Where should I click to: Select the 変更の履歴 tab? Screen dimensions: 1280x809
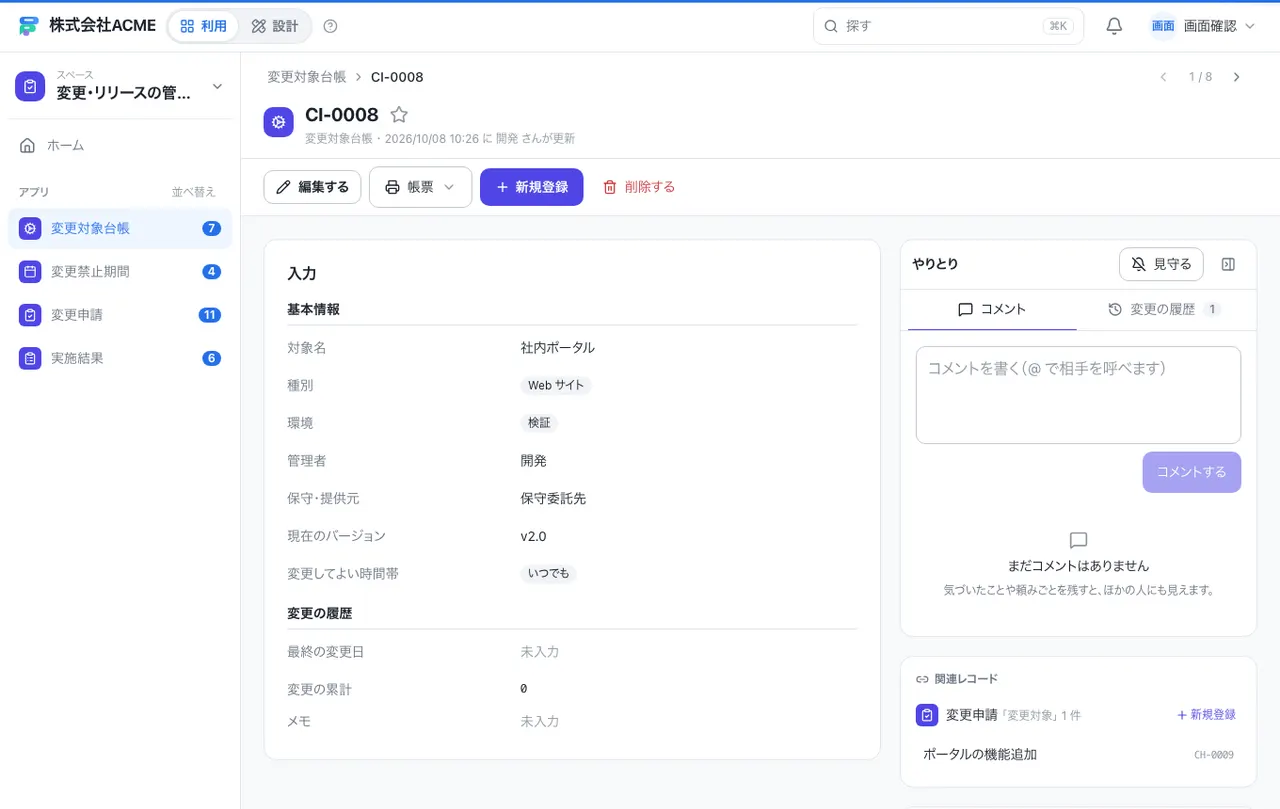point(1164,310)
